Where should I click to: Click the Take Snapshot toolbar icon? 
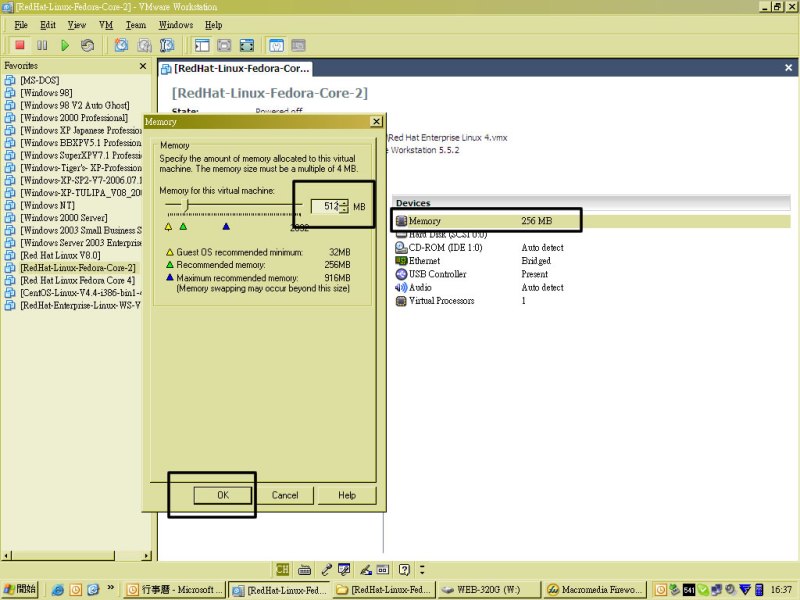coord(121,45)
